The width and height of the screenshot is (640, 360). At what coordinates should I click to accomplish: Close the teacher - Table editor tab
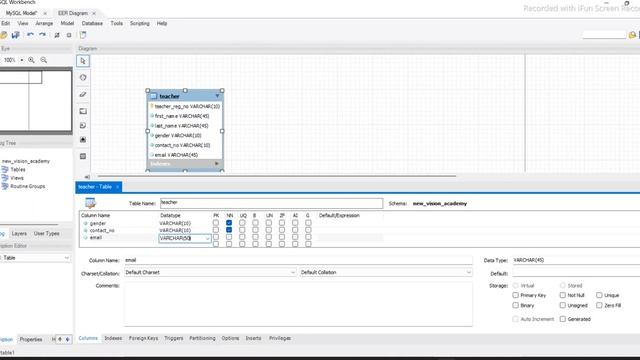click(117, 187)
